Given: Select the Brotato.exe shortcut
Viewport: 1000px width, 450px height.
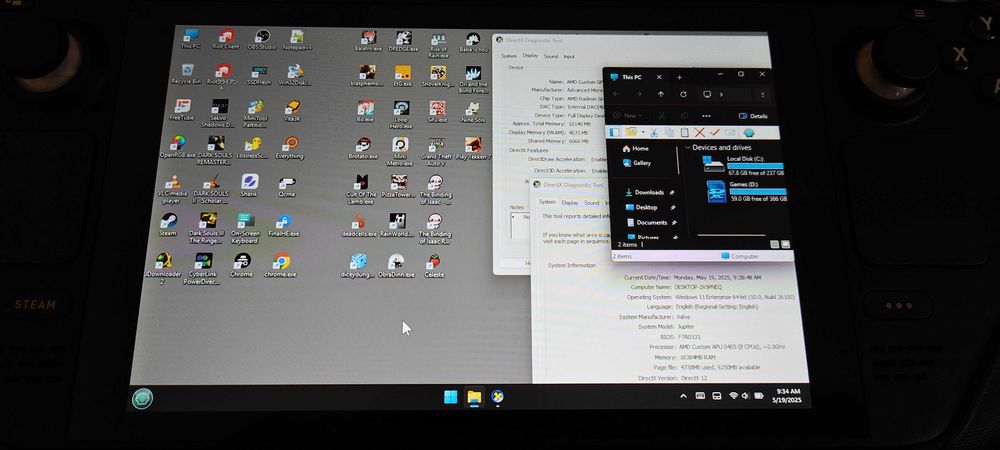Looking at the screenshot, I should point(363,148).
